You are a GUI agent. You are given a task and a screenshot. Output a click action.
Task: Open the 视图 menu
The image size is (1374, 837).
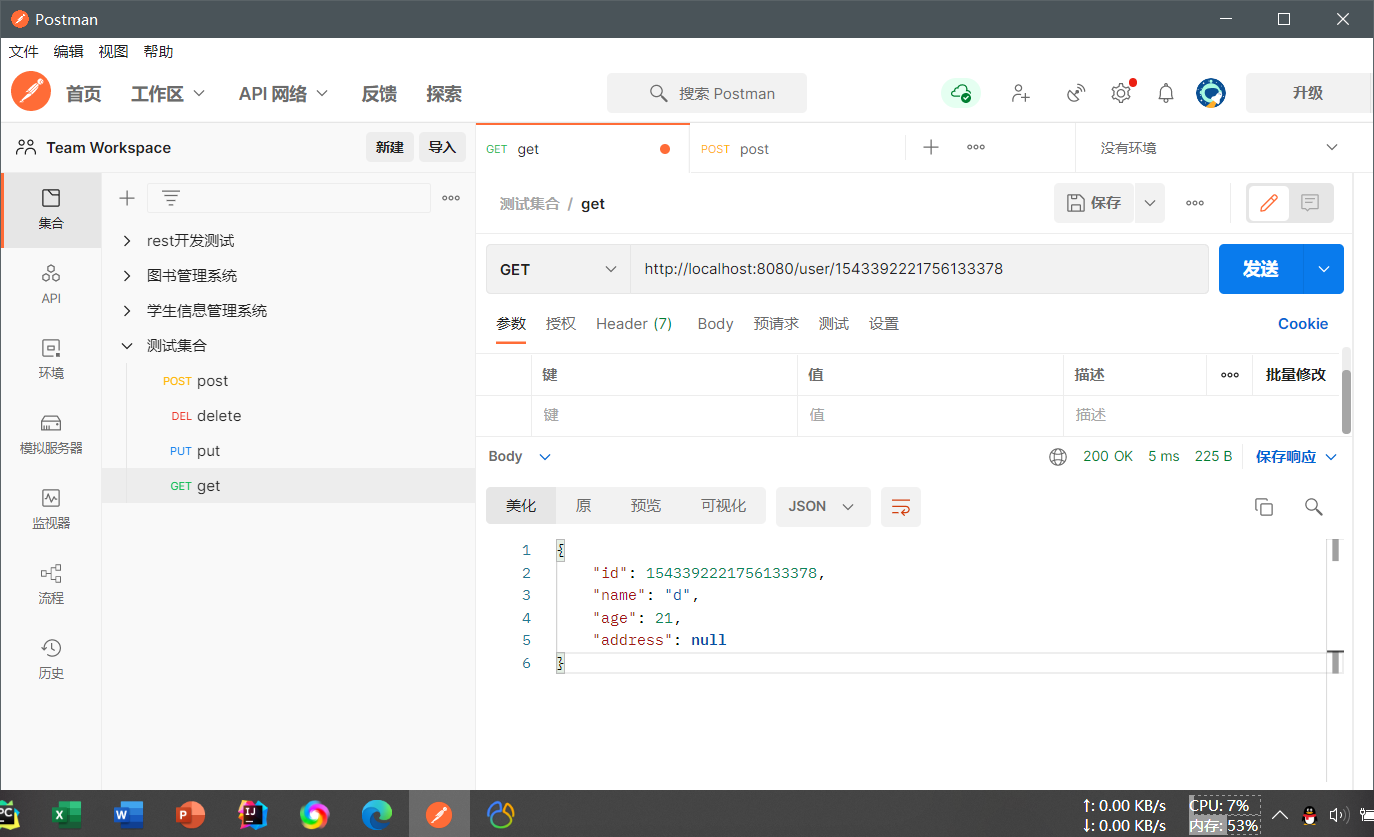pyautogui.click(x=113, y=52)
